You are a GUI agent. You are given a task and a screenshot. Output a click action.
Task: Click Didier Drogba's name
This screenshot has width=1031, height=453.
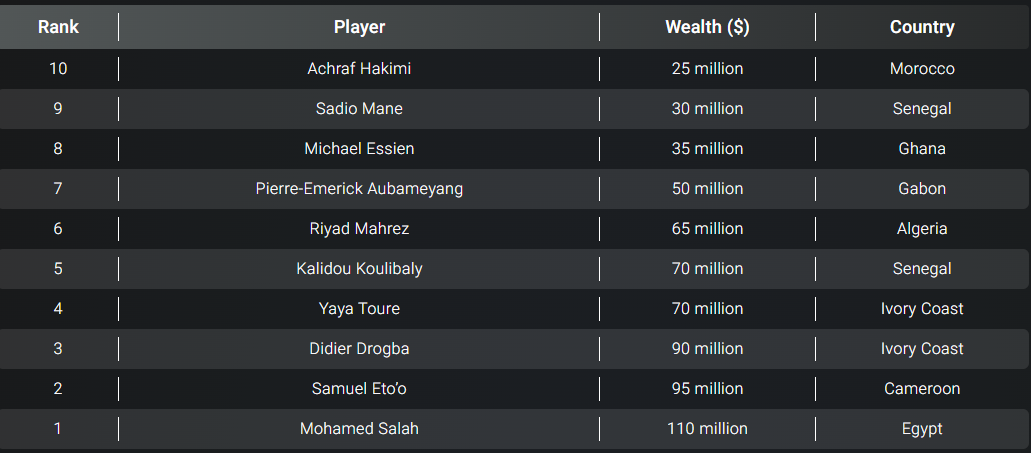(x=359, y=348)
